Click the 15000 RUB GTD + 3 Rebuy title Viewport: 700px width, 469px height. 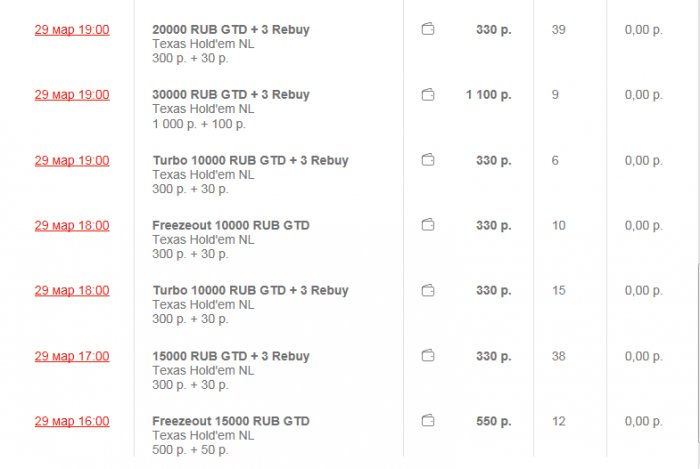click(231, 356)
